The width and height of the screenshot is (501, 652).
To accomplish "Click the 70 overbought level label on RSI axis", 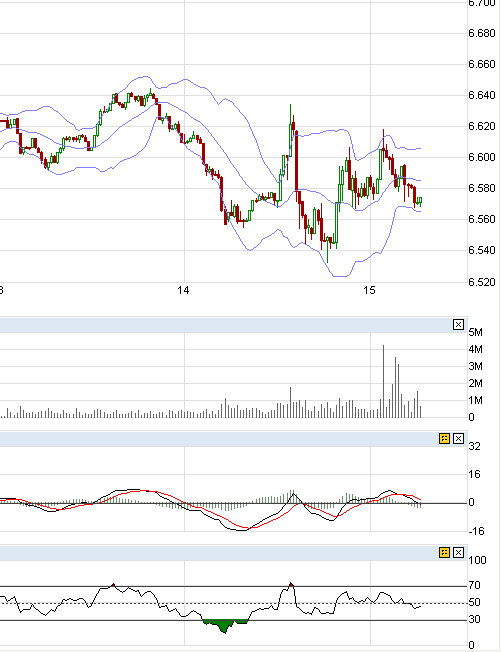I will (x=475, y=585).
